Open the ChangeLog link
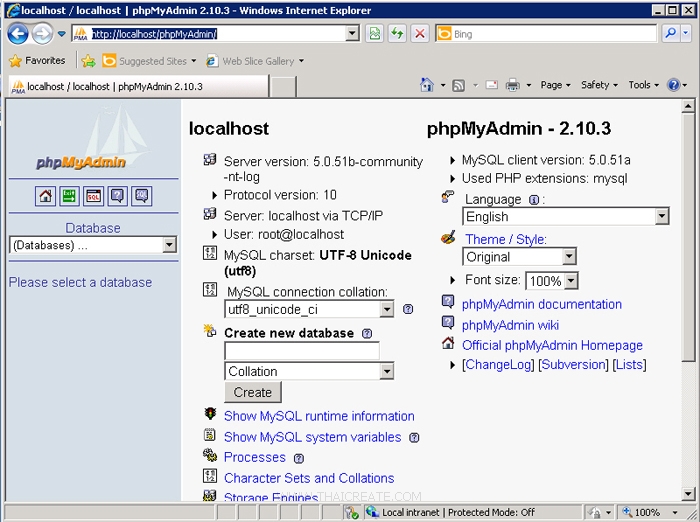 pyautogui.click(x=498, y=365)
